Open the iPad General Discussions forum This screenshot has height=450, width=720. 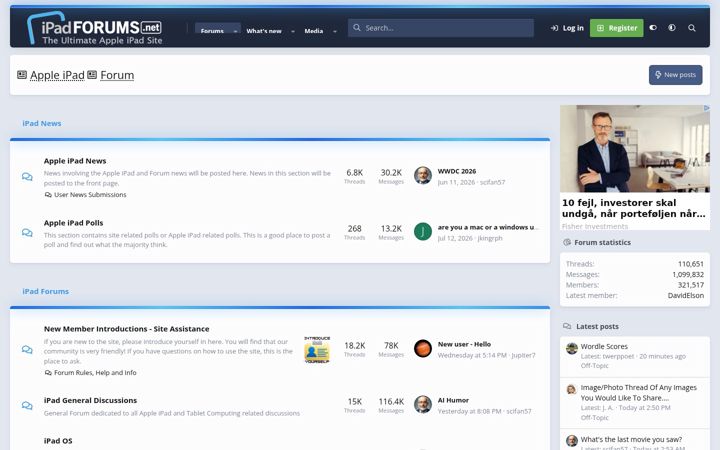click(x=90, y=400)
